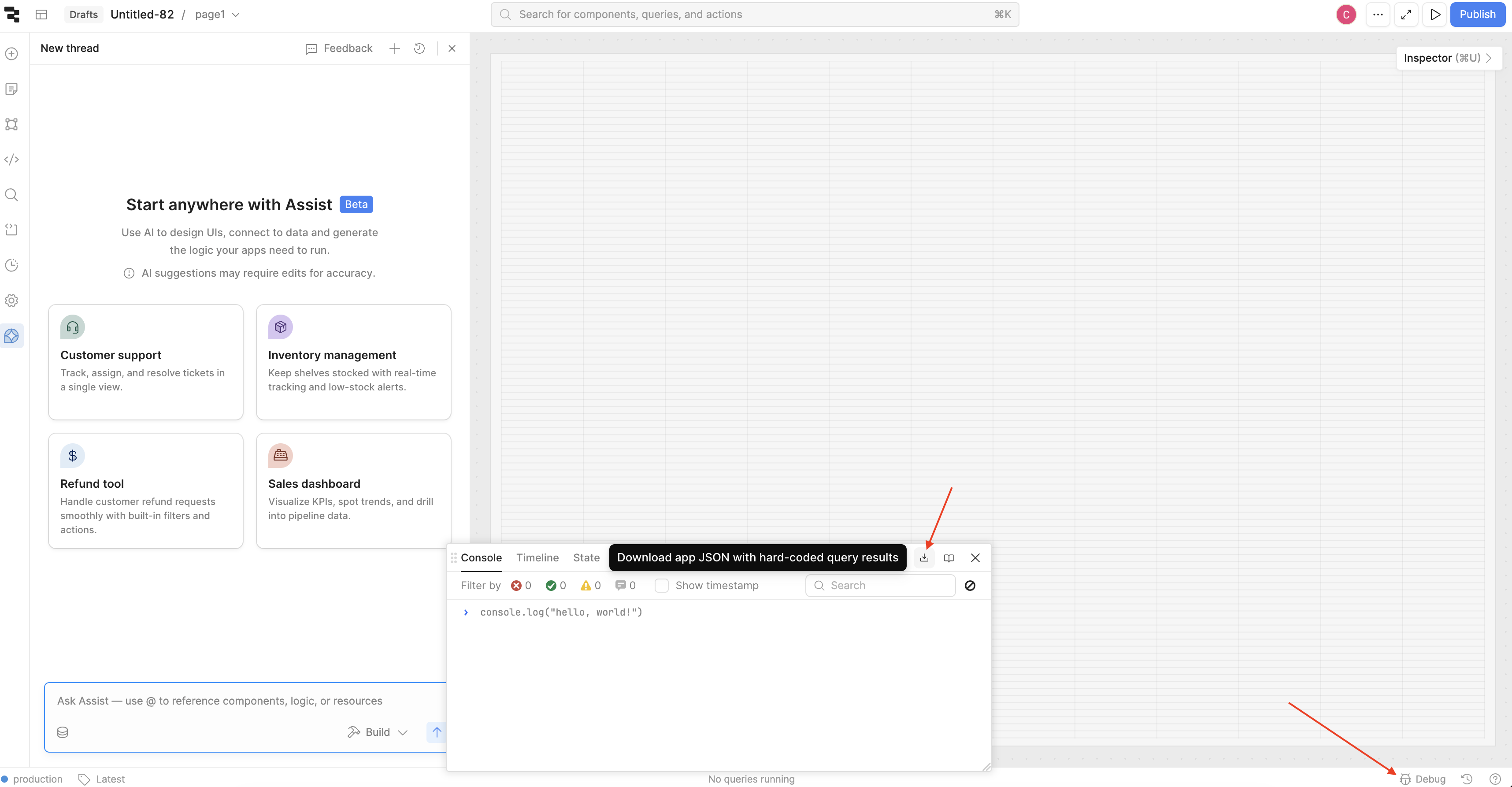Toggle the layout panel icon in top bar
Image resolution: width=1512 pixels, height=787 pixels.
pos(41,15)
